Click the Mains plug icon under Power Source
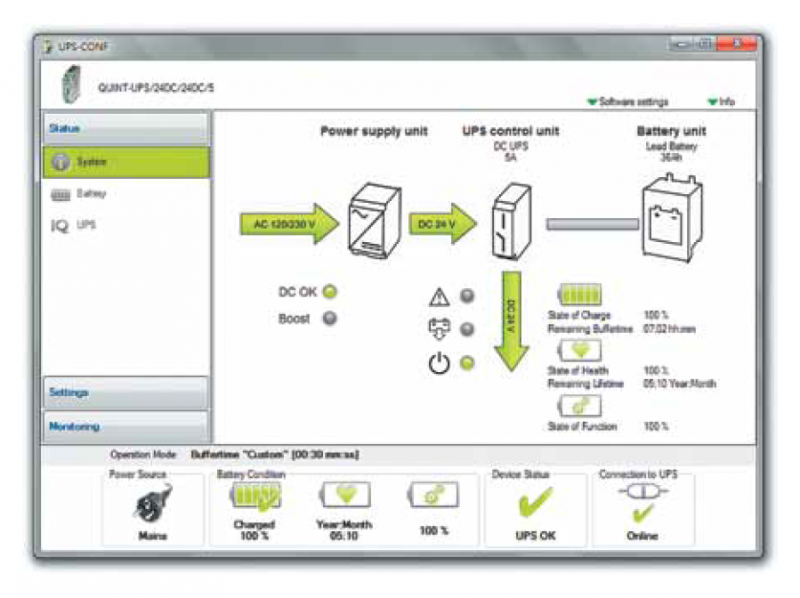This screenshot has width=800, height=598. (x=153, y=503)
